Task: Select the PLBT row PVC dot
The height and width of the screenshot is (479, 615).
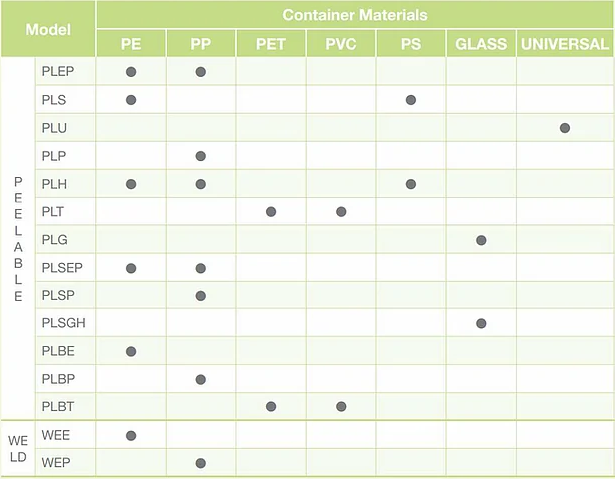Action: coord(341,407)
